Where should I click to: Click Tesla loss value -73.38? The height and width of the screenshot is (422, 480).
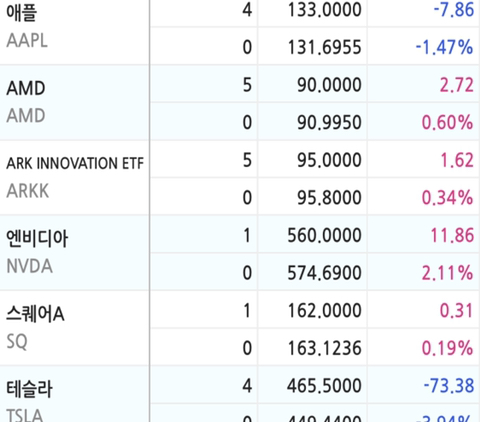[449, 386]
